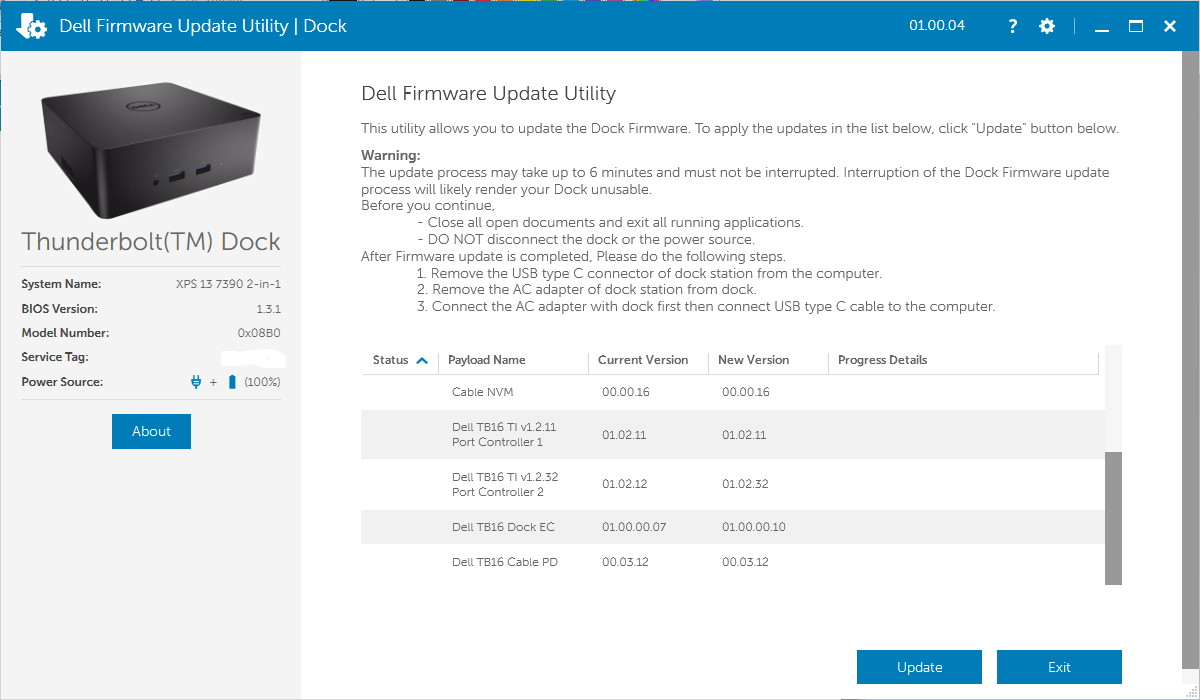Click BIOS version value 1.3.1
Viewport: 1200px width, 700px height.
269,309
